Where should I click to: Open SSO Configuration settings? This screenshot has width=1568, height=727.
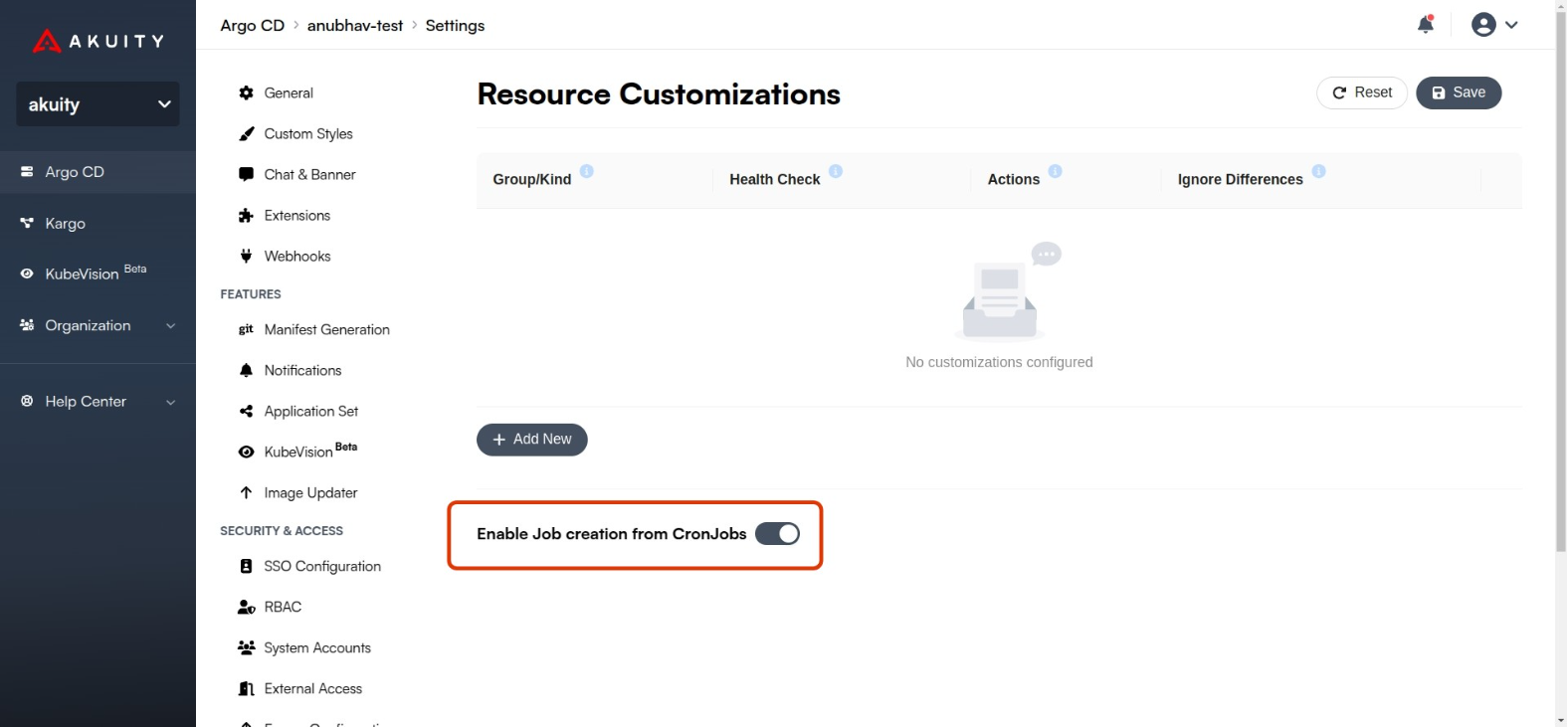pos(321,566)
